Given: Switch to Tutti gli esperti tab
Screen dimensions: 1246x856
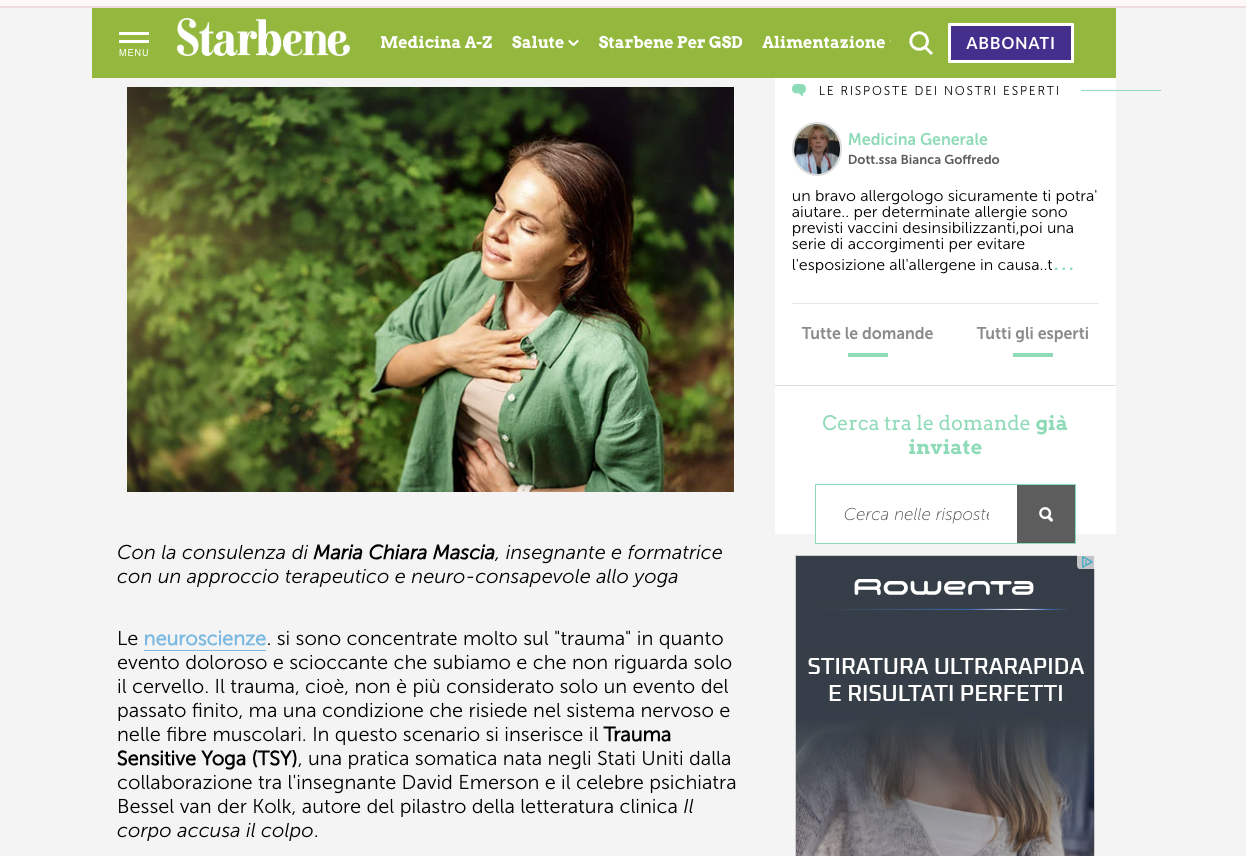Looking at the screenshot, I should 1033,334.
